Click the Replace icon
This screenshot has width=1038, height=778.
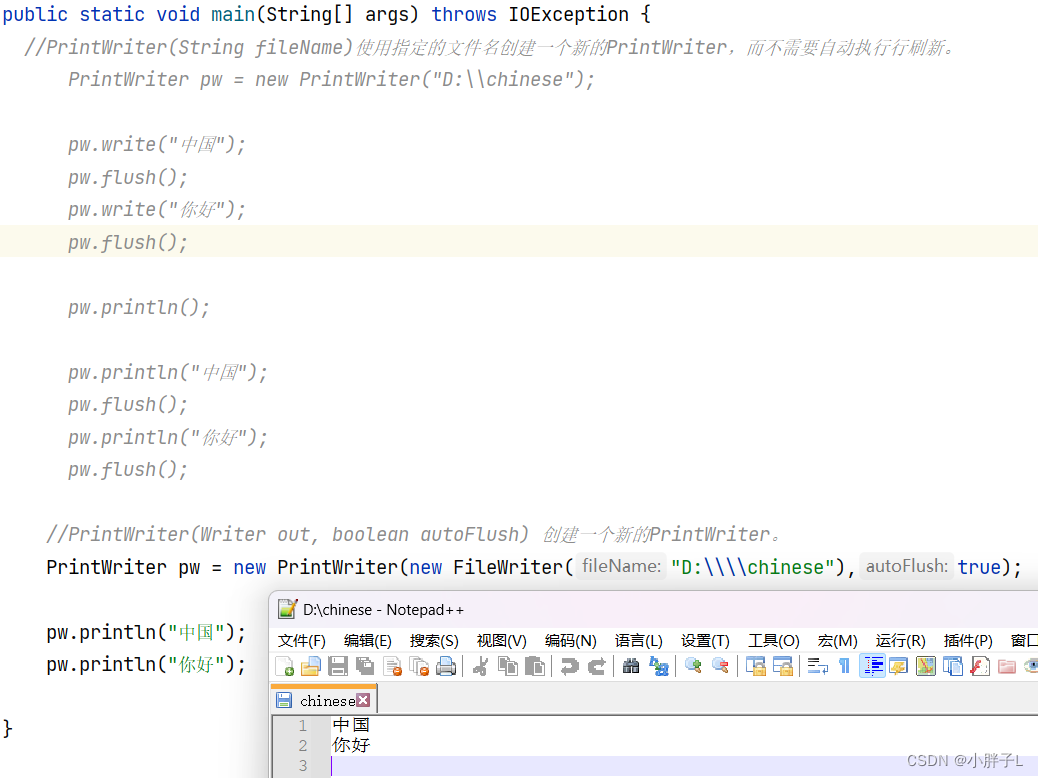(659, 666)
